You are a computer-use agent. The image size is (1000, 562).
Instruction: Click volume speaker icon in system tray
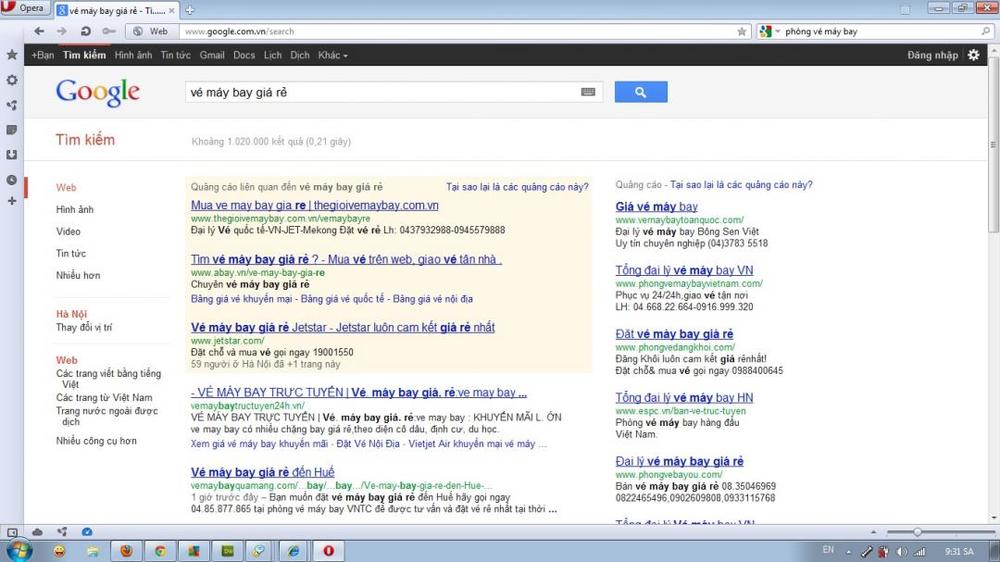[x=902, y=552]
